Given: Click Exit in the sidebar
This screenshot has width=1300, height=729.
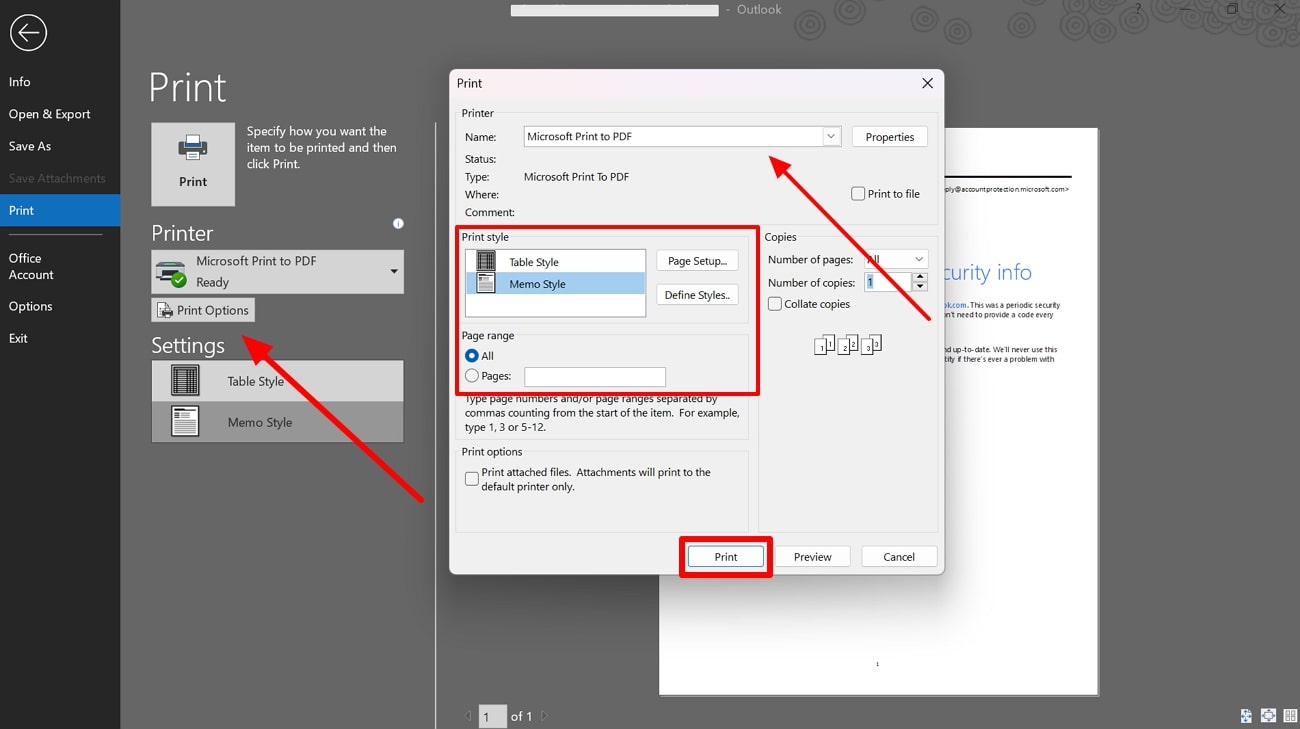Looking at the screenshot, I should click(x=60, y=338).
